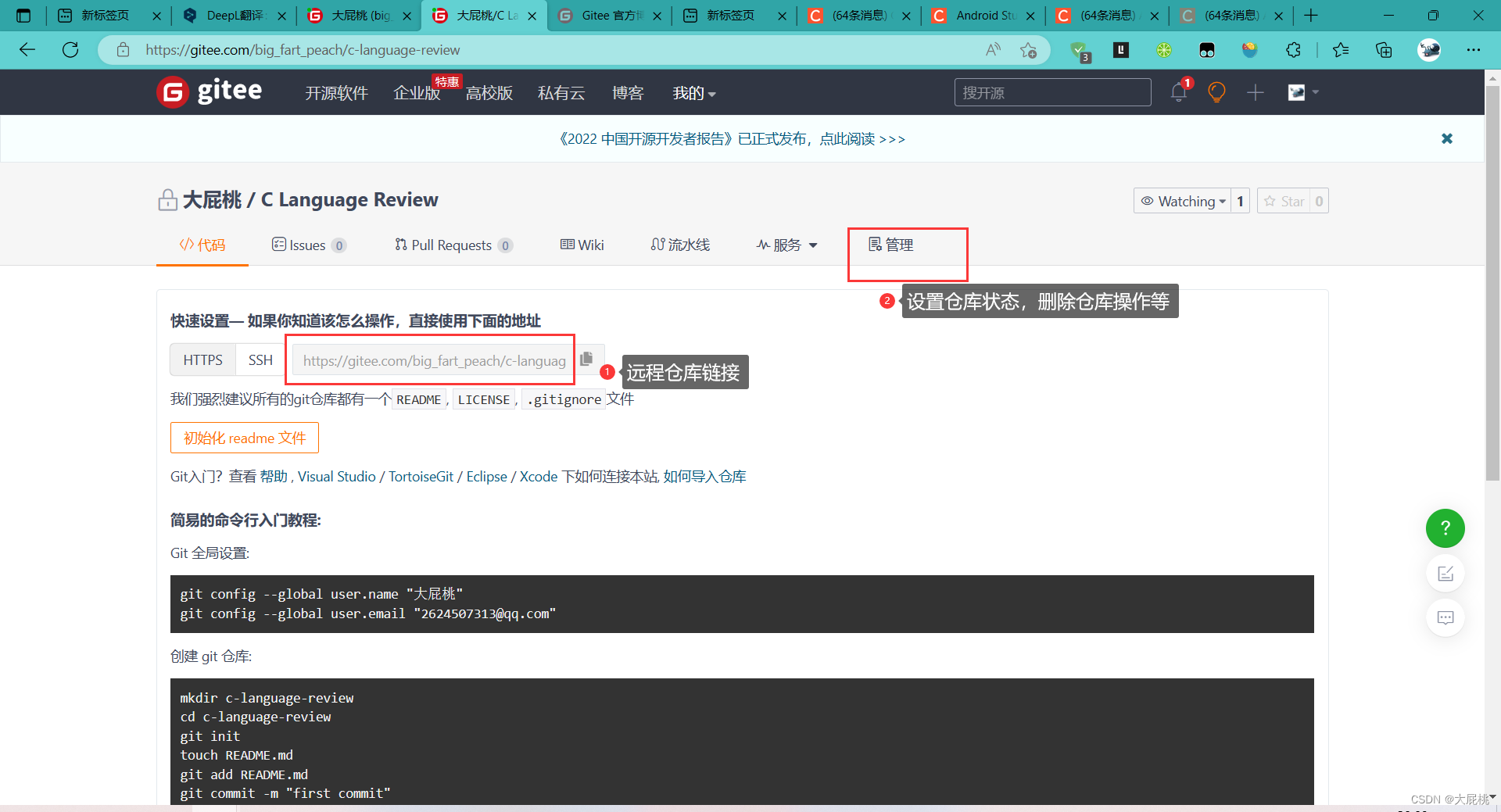Click the TortoiseGit link
This screenshot has height=812, width=1501.
(x=421, y=477)
